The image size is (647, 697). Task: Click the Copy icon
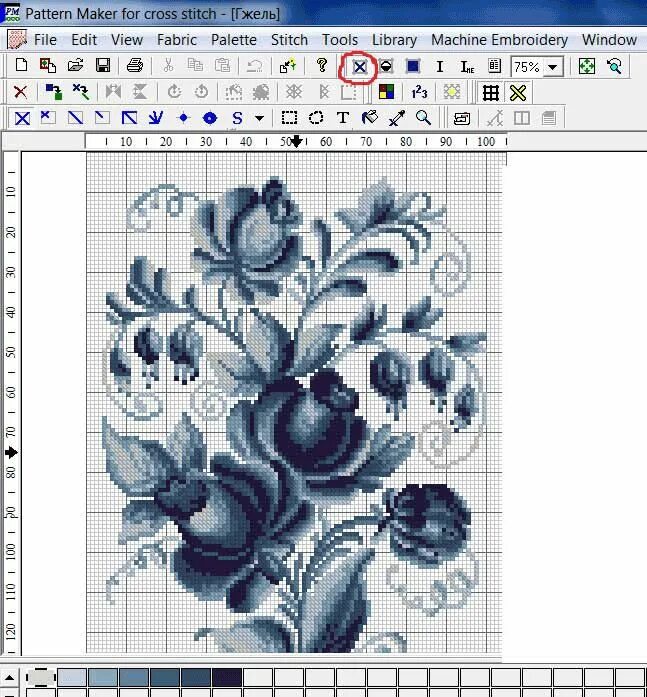pyautogui.click(x=195, y=66)
